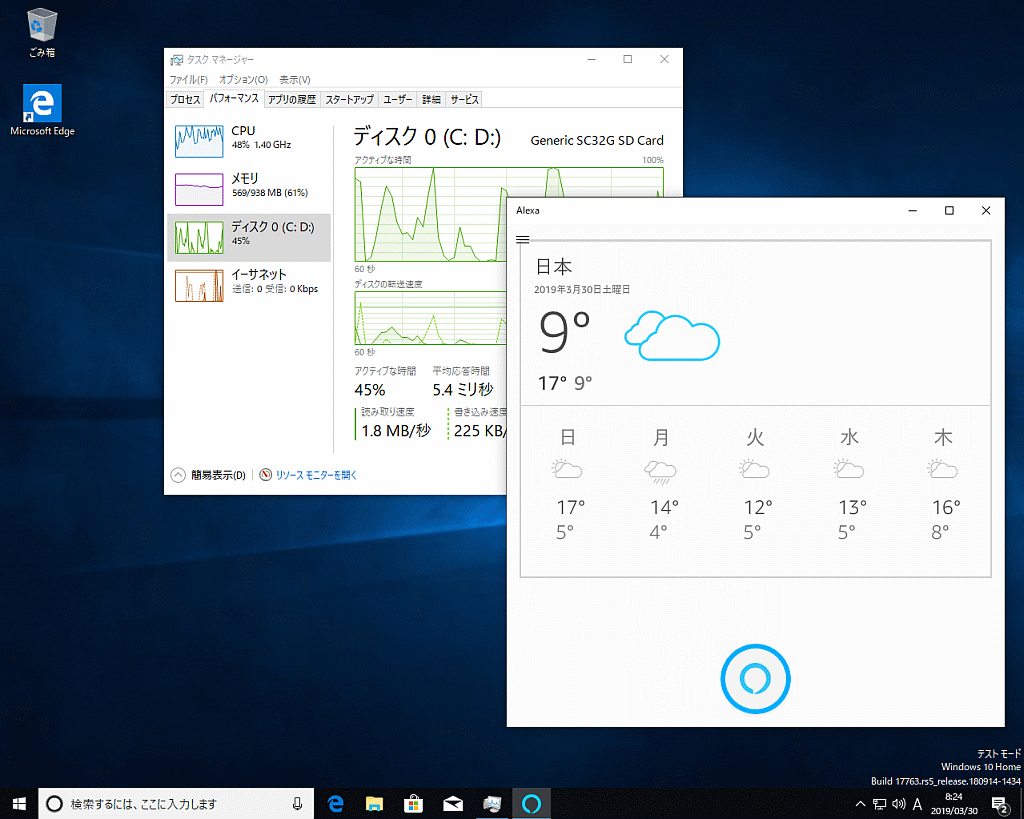This screenshot has width=1024, height=819.
Task: Open 表示(V) menu in Task Manager
Action: click(x=295, y=80)
